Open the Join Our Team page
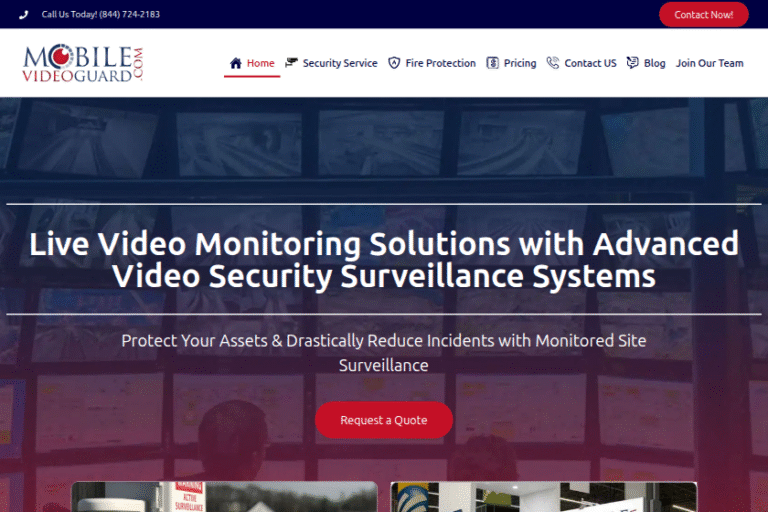This screenshot has width=768, height=512. [709, 63]
